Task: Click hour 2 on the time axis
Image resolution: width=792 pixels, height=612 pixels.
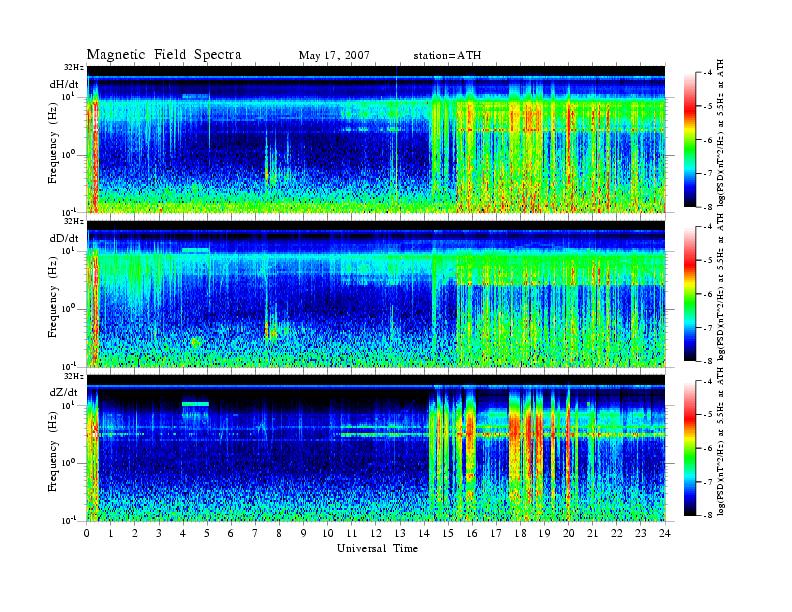Action: 135,534
